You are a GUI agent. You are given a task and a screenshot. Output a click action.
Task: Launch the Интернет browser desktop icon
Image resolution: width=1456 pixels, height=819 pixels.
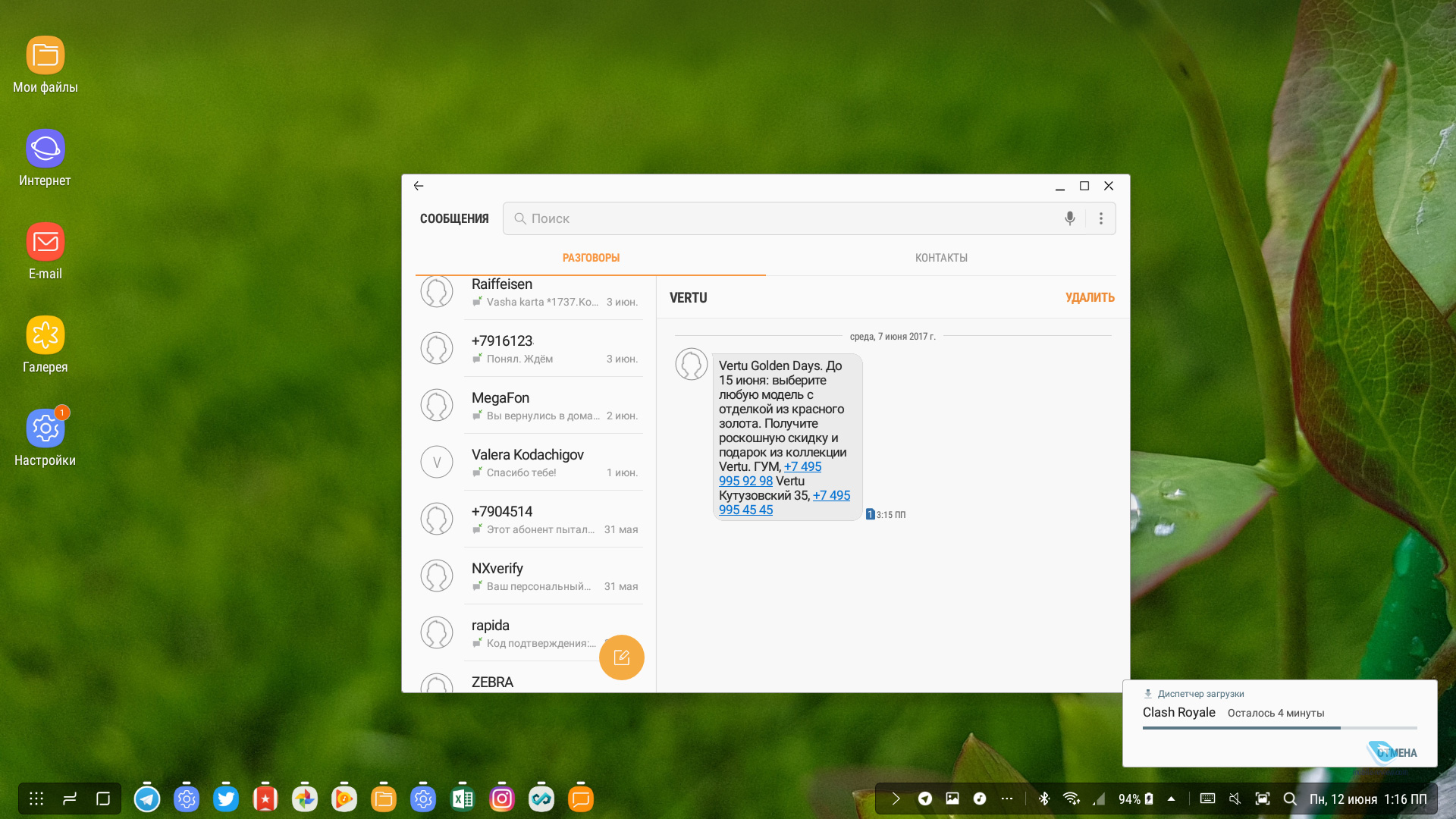tap(45, 158)
